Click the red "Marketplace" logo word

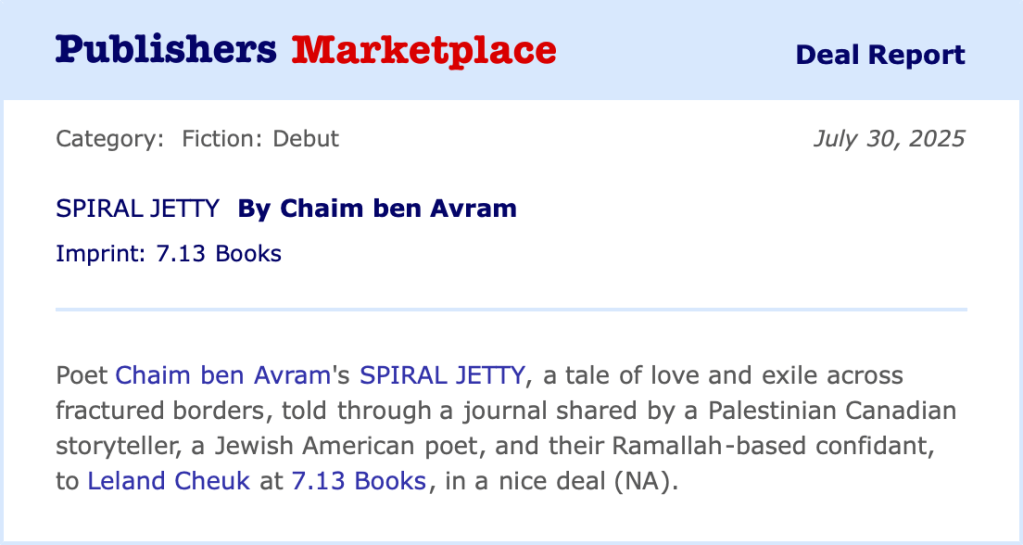(x=423, y=49)
